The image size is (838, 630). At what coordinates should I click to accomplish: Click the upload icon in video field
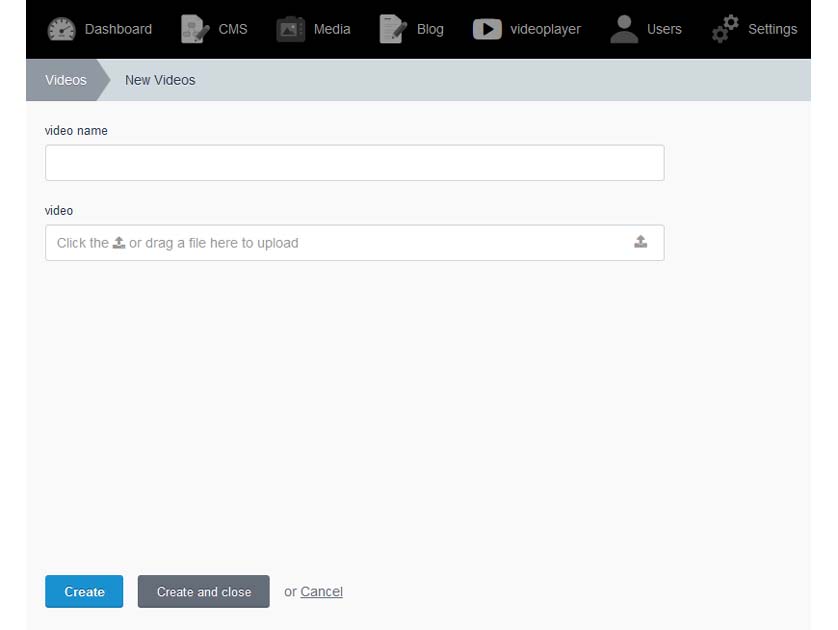point(640,242)
